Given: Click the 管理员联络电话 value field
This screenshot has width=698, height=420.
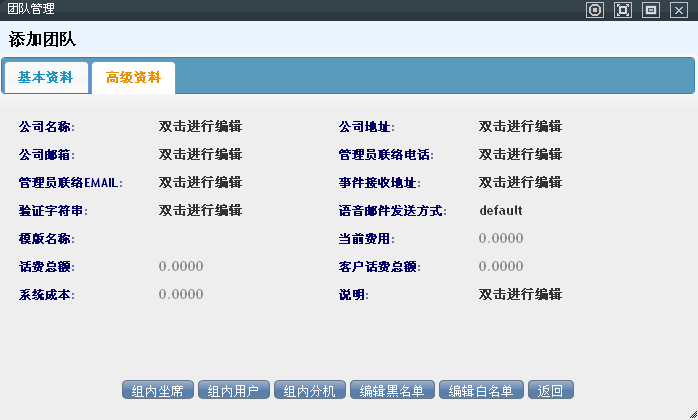Looking at the screenshot, I should point(520,155).
